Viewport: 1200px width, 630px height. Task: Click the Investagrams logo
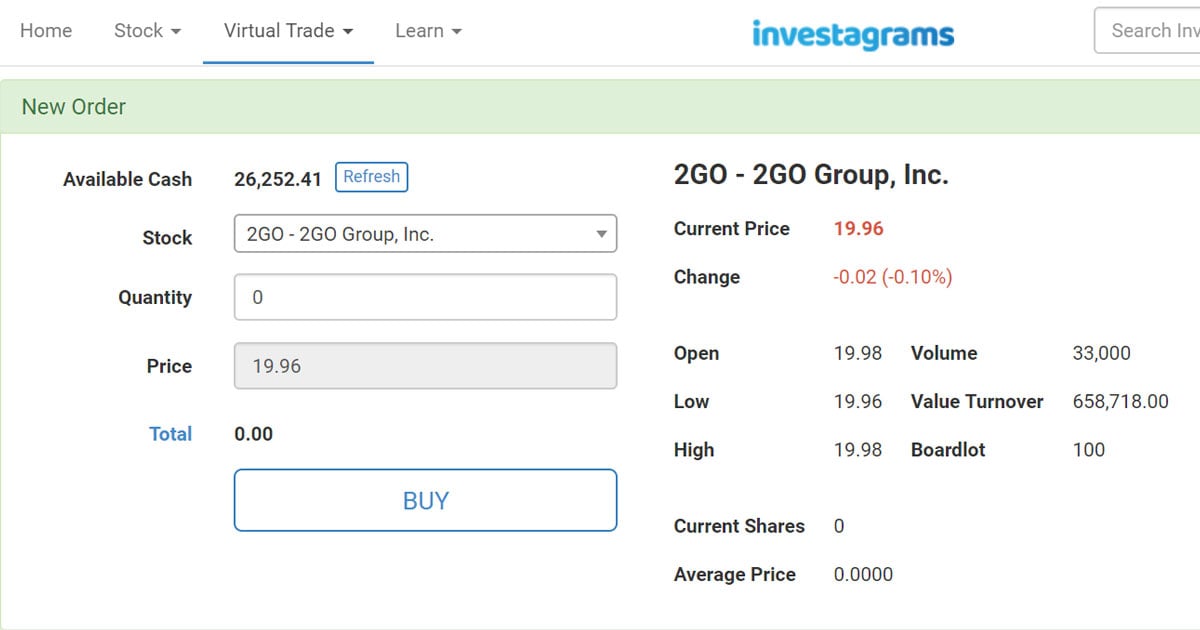853,34
